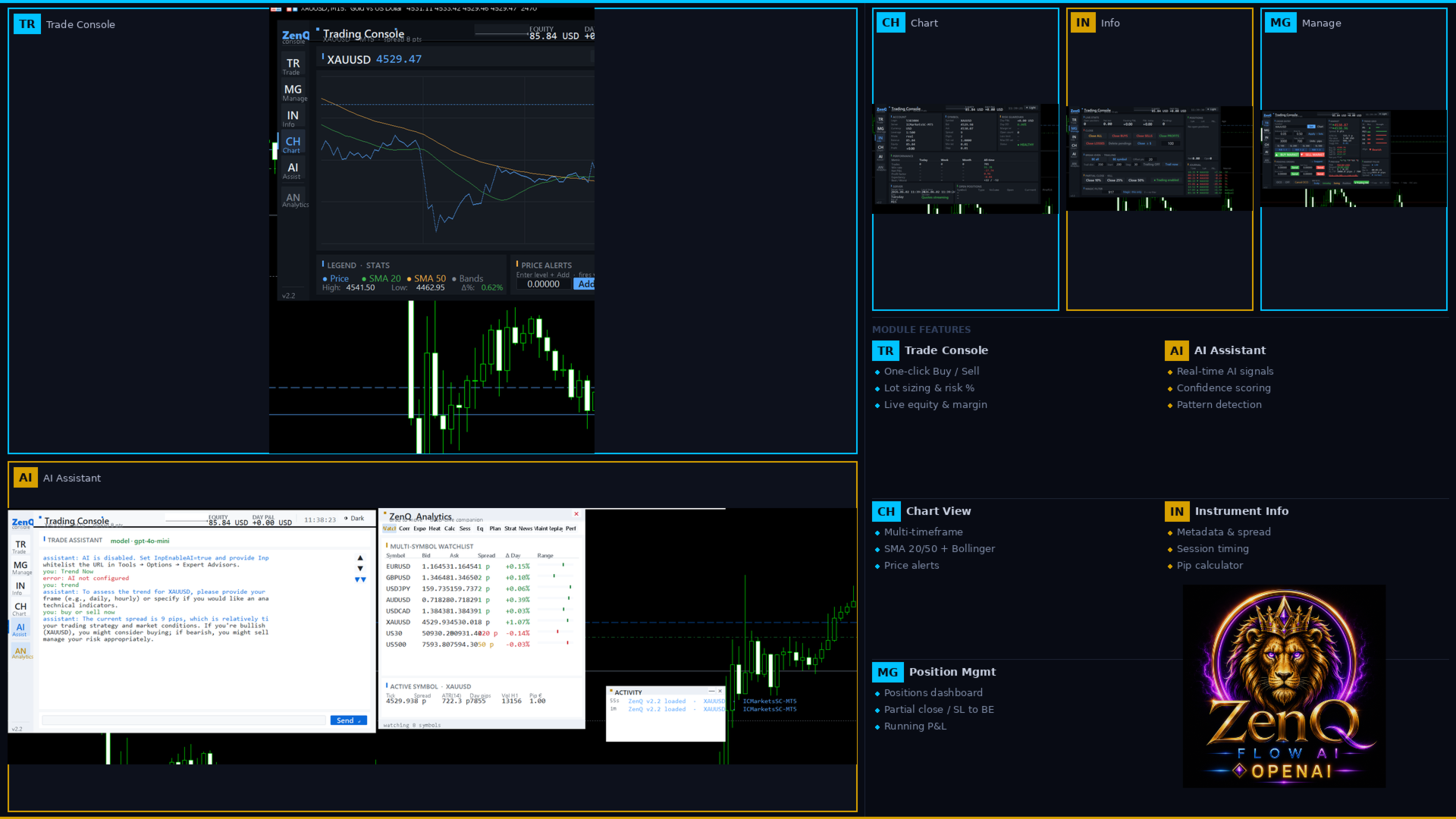
Task: Open the Corr tab in ZenQ Analytics
Action: point(404,529)
